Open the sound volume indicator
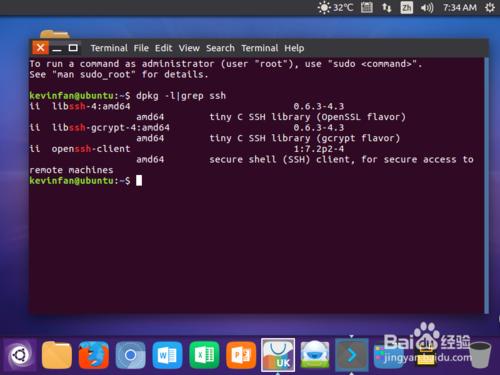This screenshot has width=500, height=375. coord(427,7)
